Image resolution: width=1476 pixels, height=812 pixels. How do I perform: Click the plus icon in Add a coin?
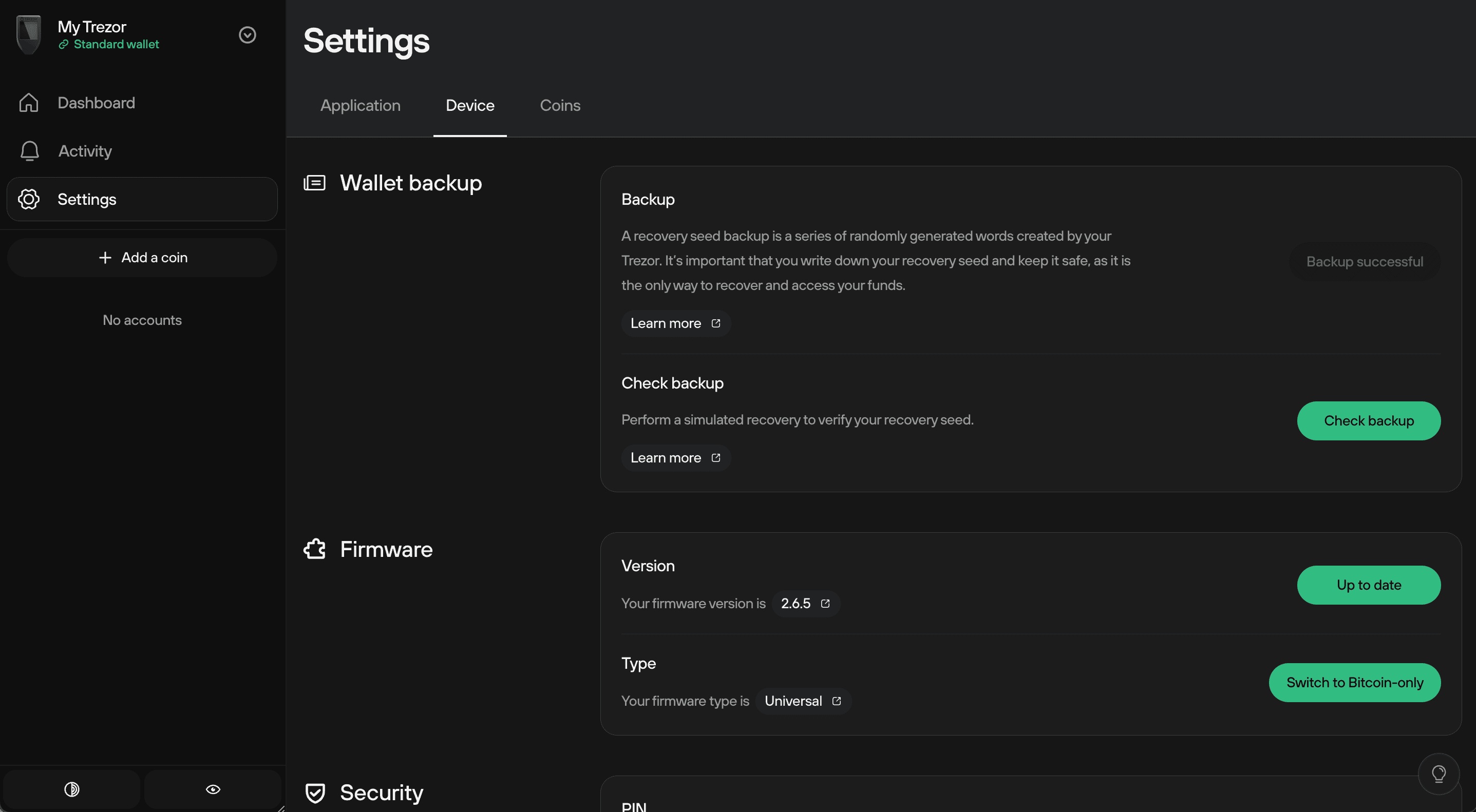click(x=105, y=258)
